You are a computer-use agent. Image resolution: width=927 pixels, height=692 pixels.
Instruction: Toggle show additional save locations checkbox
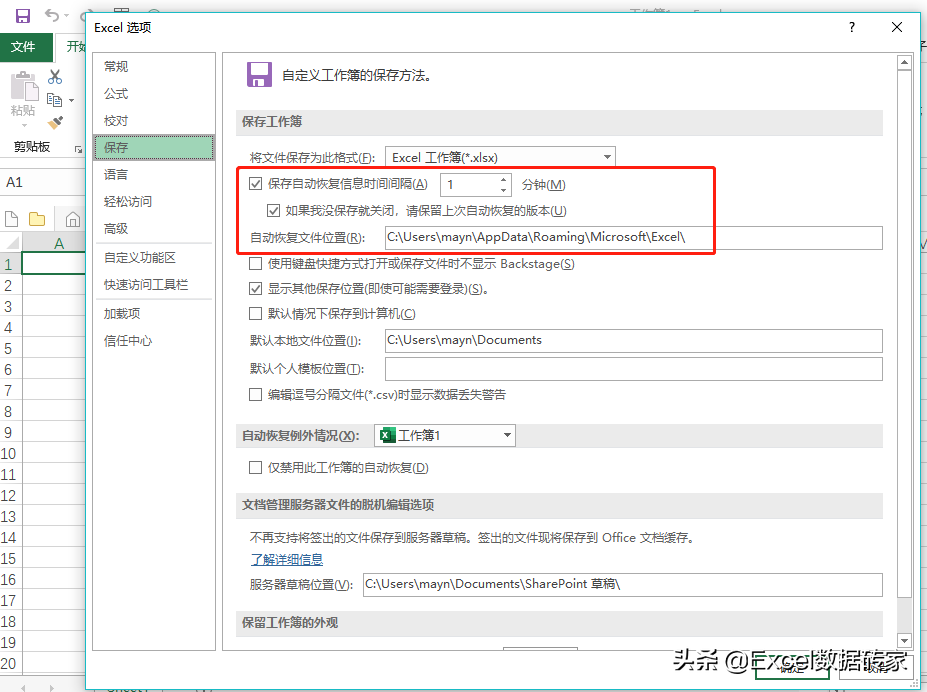tap(255, 289)
